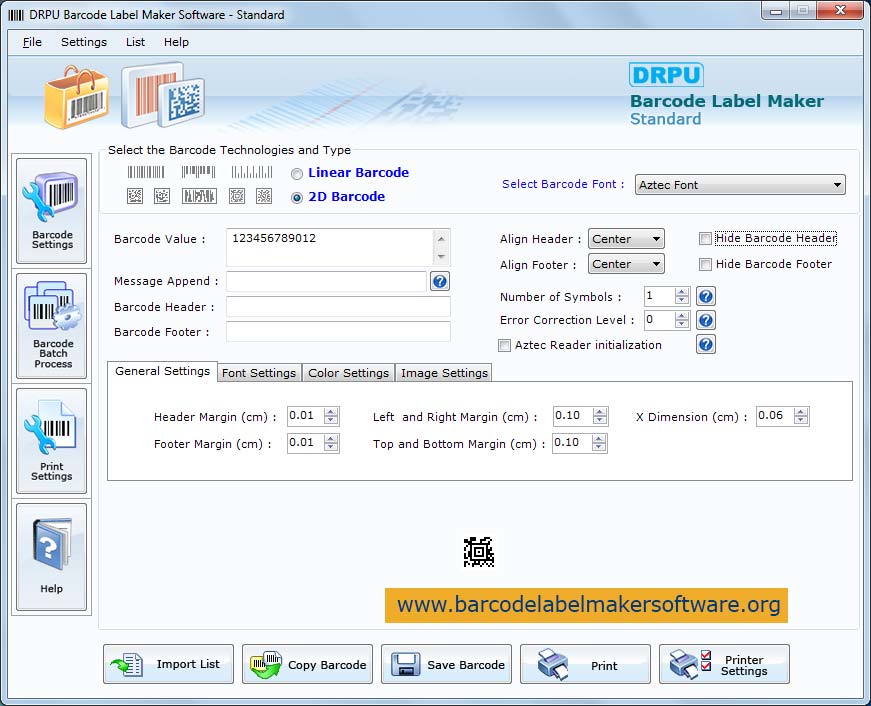Increase Left and Right Margin spinner
Viewport: 871px width, 706px height.
tap(599, 412)
